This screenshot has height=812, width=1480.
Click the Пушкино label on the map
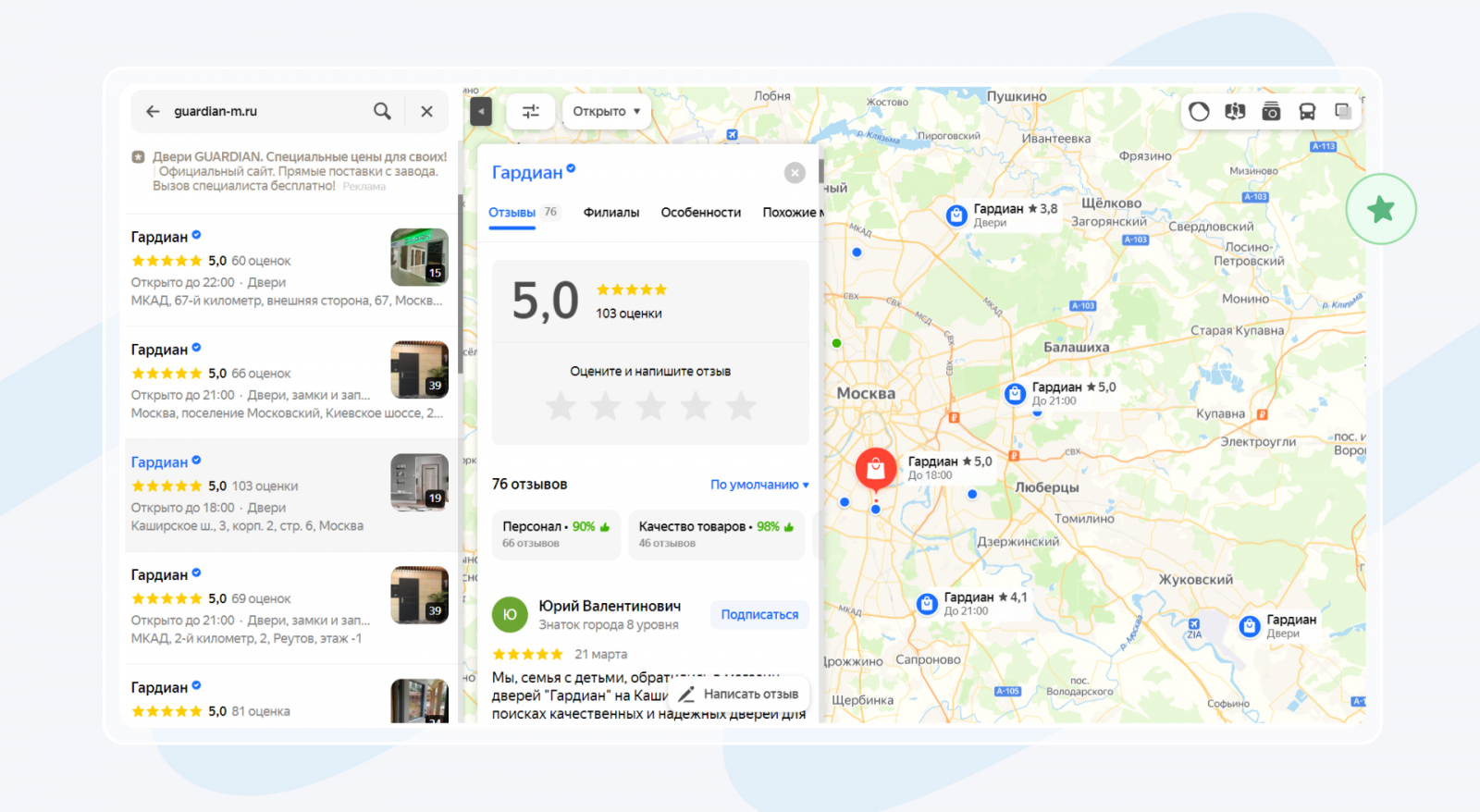click(x=1017, y=96)
